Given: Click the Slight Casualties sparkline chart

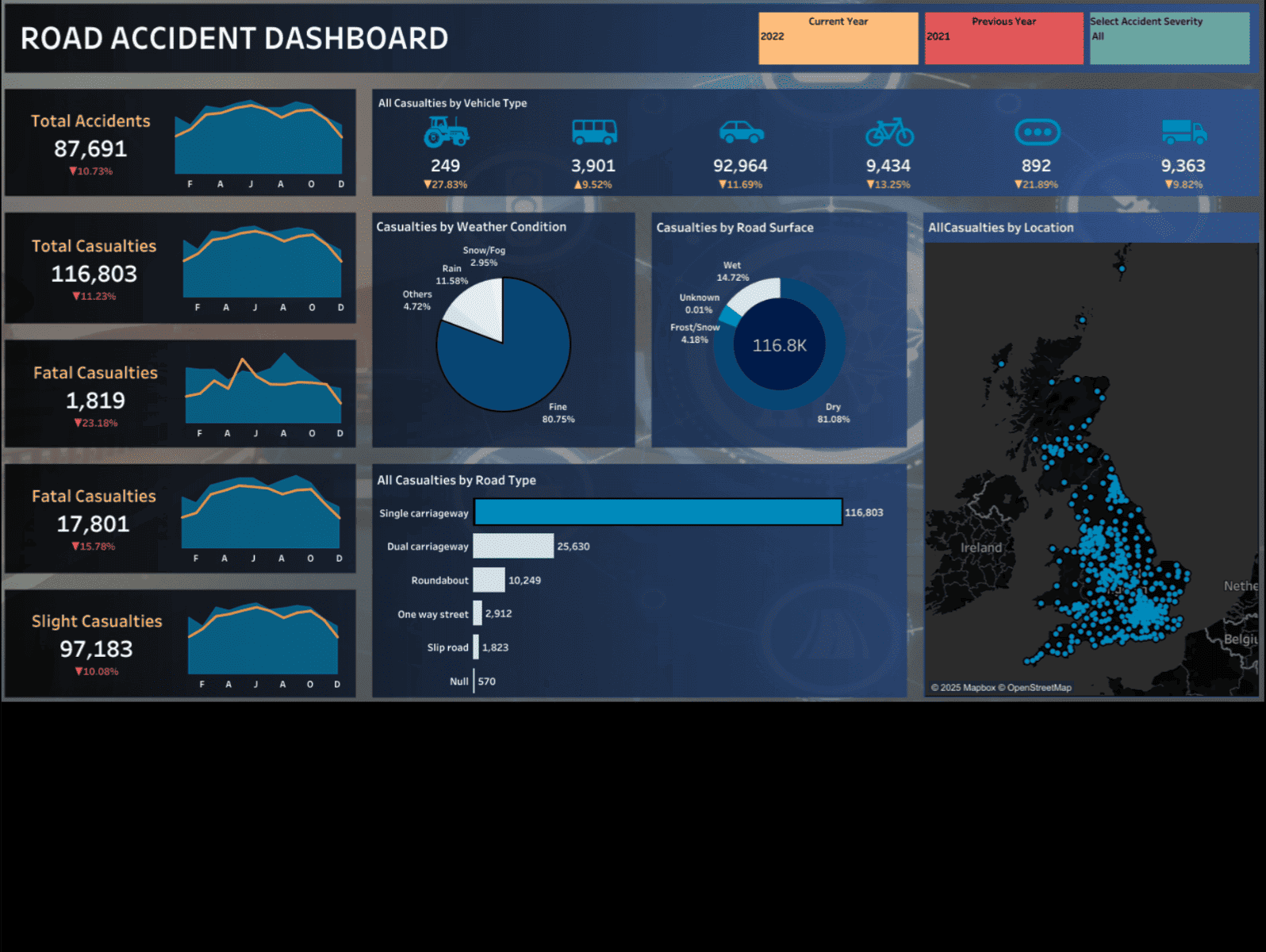Looking at the screenshot, I should (263, 643).
